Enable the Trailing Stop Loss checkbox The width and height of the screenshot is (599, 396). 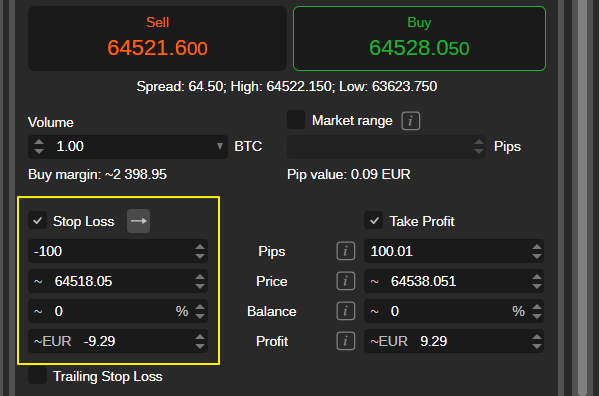point(37,376)
